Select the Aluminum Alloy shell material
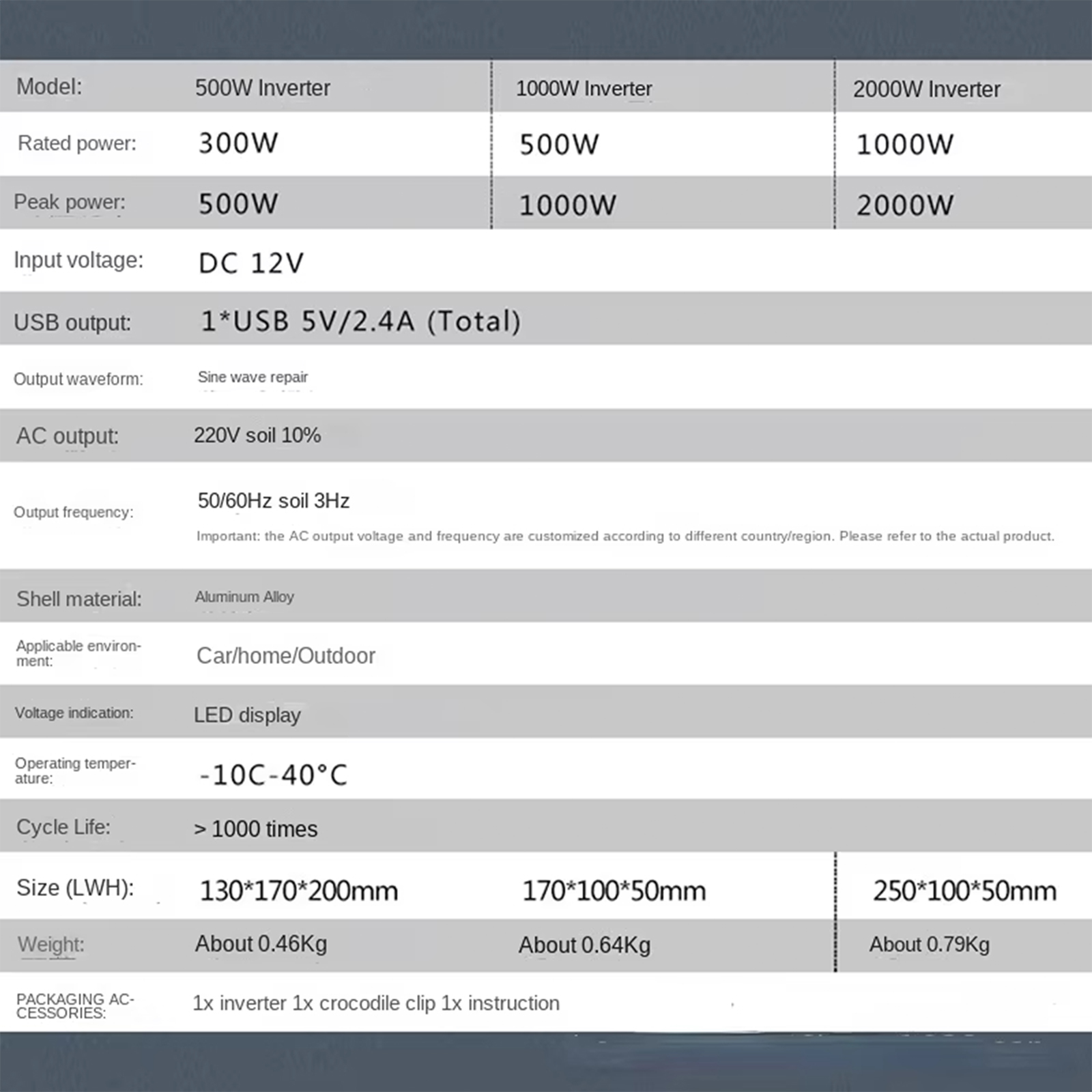The image size is (1092, 1092). (244, 597)
